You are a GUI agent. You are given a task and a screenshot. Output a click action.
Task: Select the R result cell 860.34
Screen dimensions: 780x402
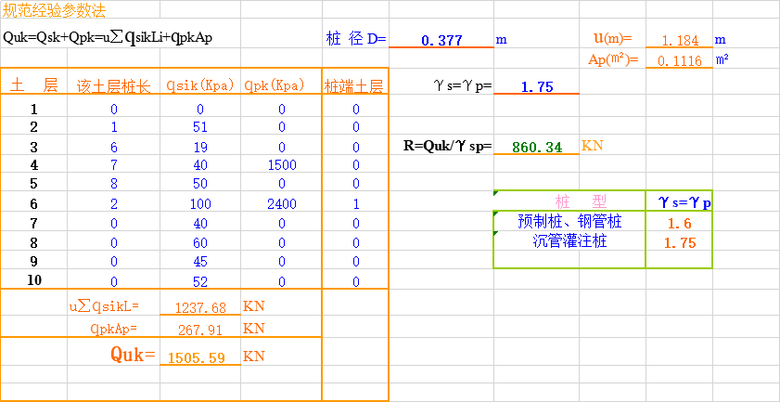[x=537, y=147]
